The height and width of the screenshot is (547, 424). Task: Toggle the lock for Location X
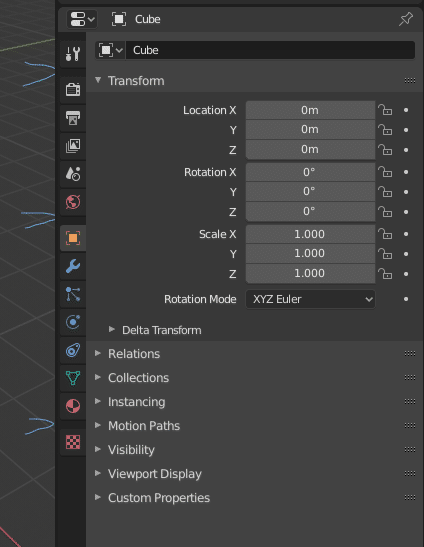point(385,110)
